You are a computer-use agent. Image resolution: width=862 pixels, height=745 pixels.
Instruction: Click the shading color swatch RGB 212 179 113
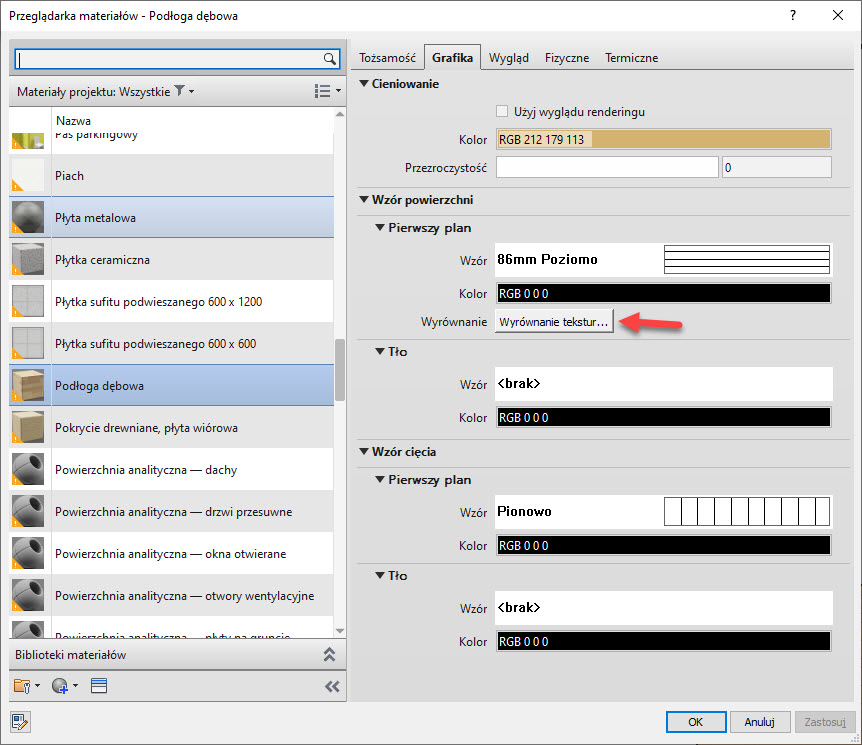(x=662, y=139)
